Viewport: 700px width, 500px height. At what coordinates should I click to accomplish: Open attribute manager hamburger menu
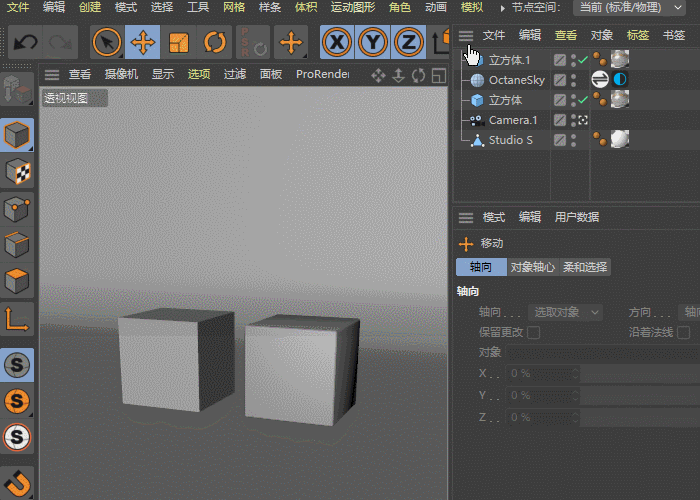[466, 218]
